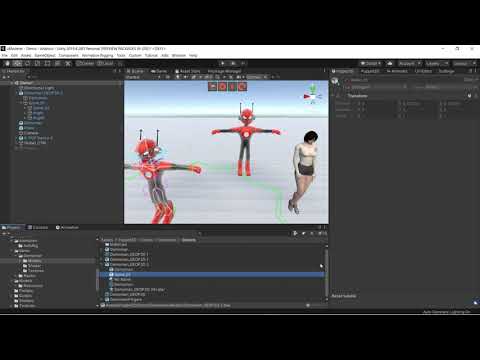Screen dimensions: 480x360
Task: Select the Scale tool
Action: 37,63
